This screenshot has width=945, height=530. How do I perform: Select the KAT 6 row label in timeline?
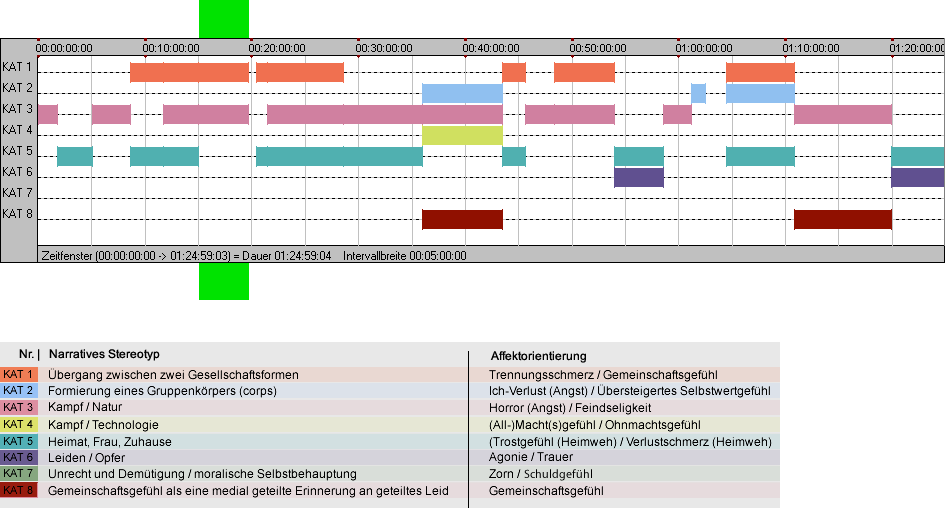[x=17, y=172]
